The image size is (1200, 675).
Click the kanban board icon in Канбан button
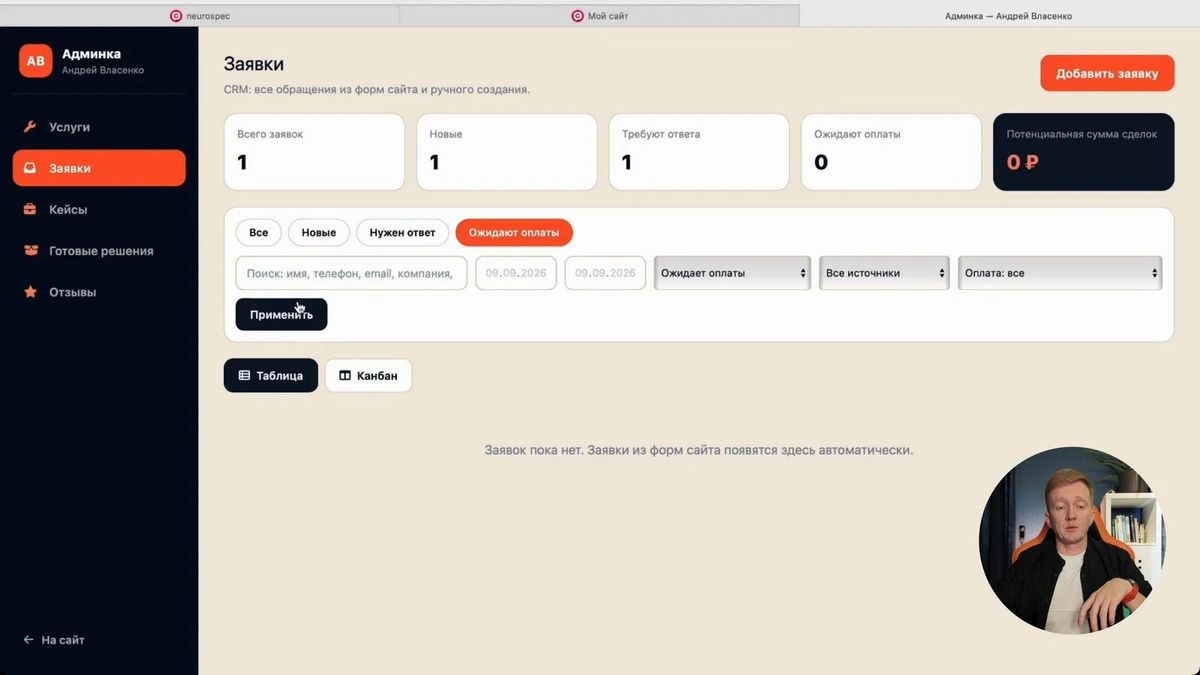click(345, 376)
